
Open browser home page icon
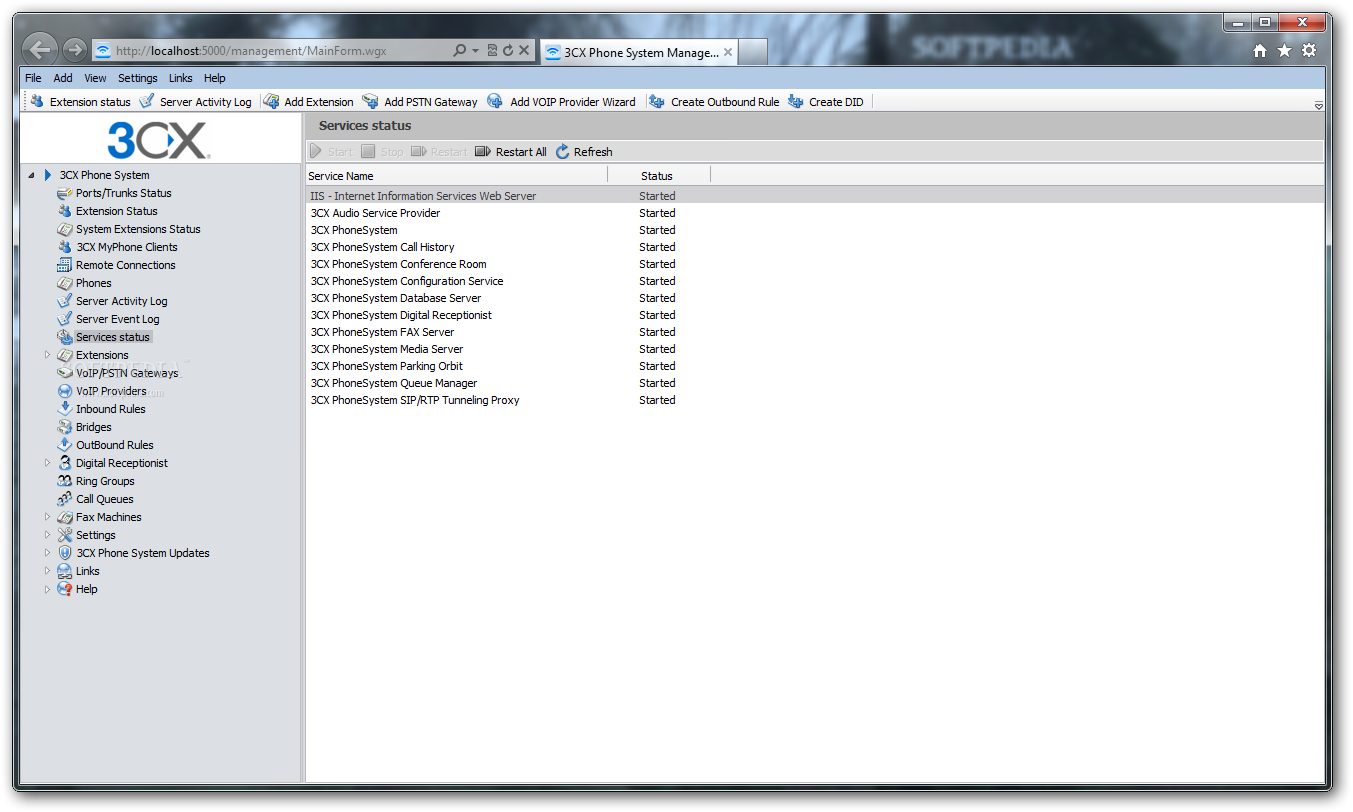coord(1260,51)
